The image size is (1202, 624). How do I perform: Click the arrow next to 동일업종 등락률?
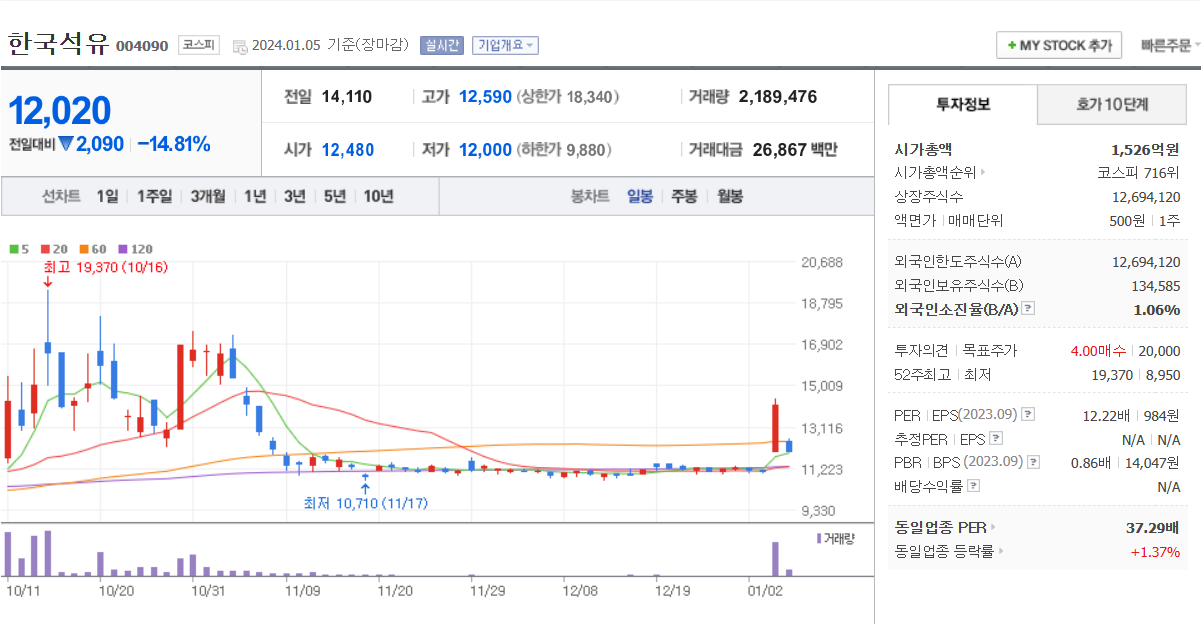[1001, 551]
